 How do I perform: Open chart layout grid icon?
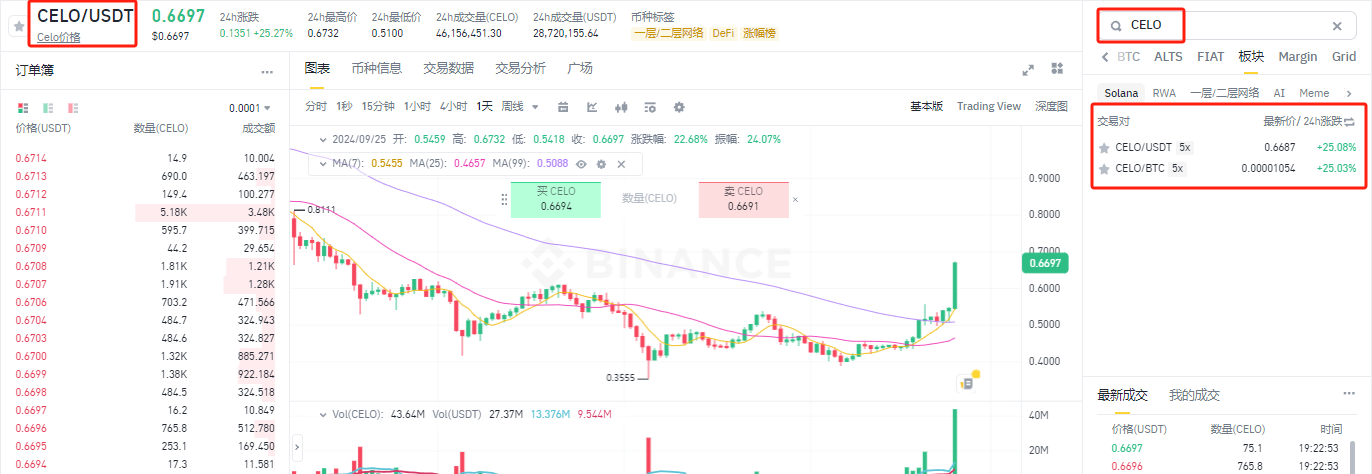1057,69
